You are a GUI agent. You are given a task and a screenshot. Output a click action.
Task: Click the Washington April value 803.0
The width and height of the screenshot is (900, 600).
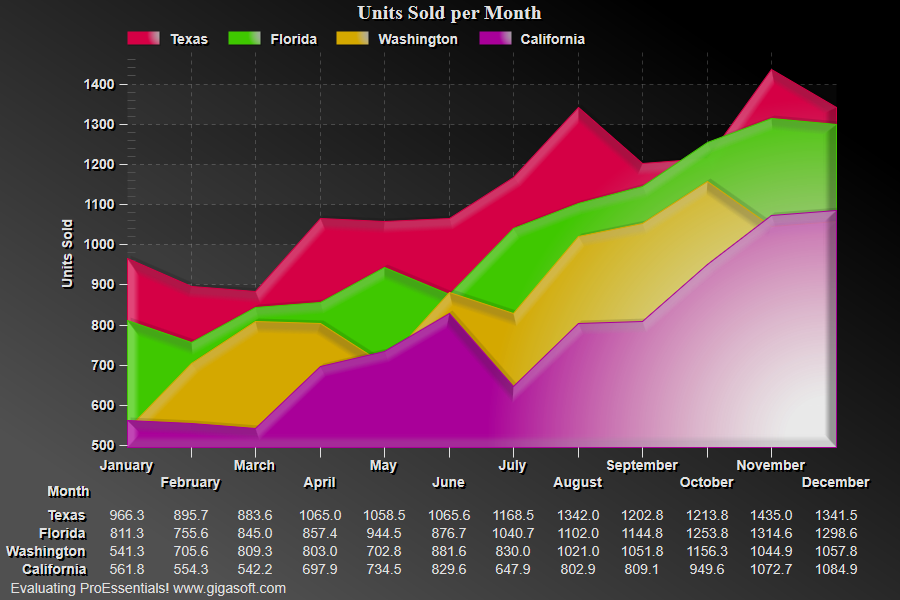coord(320,552)
